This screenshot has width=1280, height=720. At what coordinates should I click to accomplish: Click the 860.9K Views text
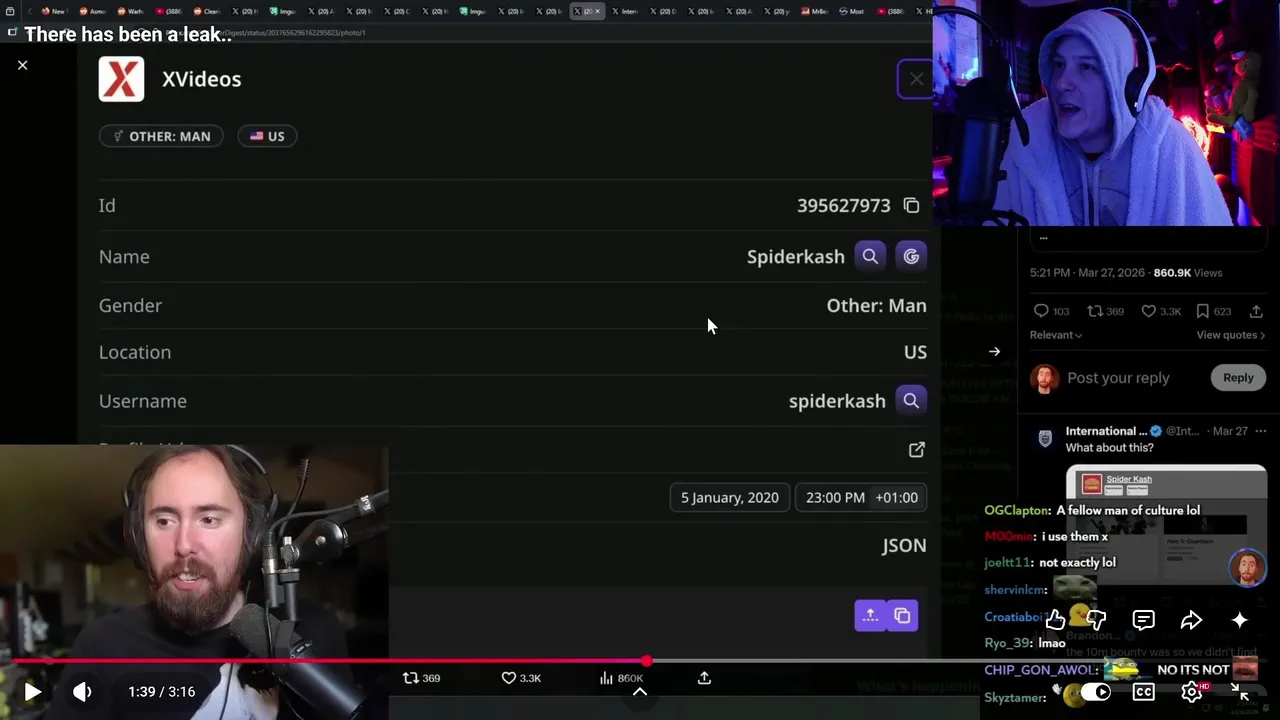click(x=1187, y=272)
